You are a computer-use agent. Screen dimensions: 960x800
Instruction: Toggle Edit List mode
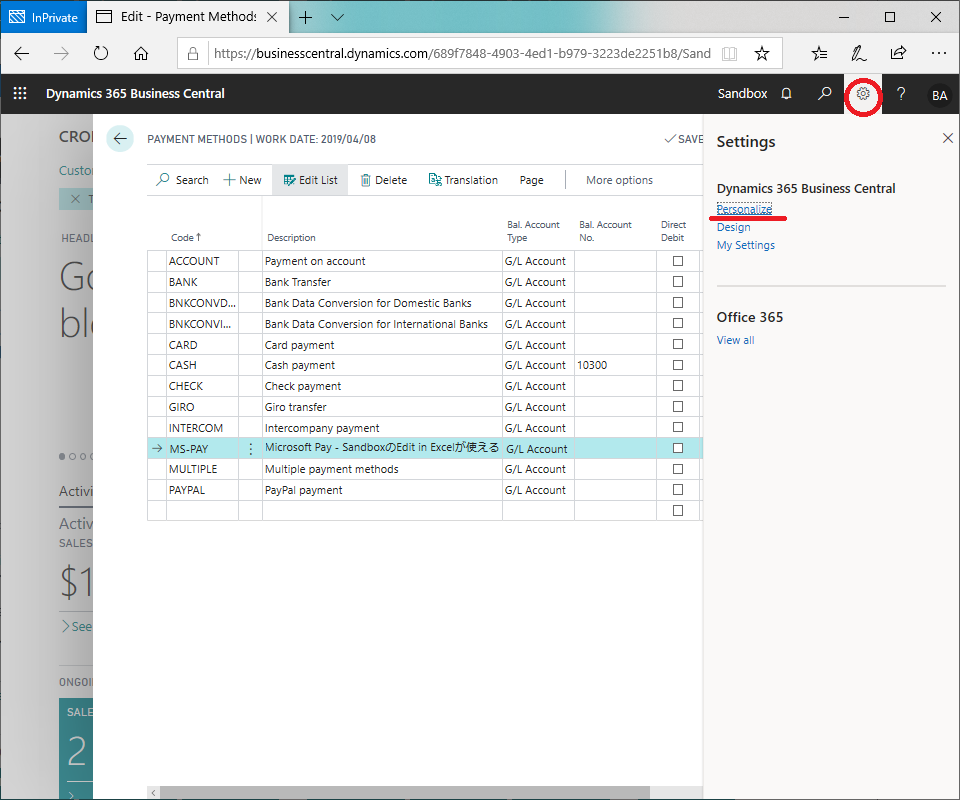[x=310, y=180]
